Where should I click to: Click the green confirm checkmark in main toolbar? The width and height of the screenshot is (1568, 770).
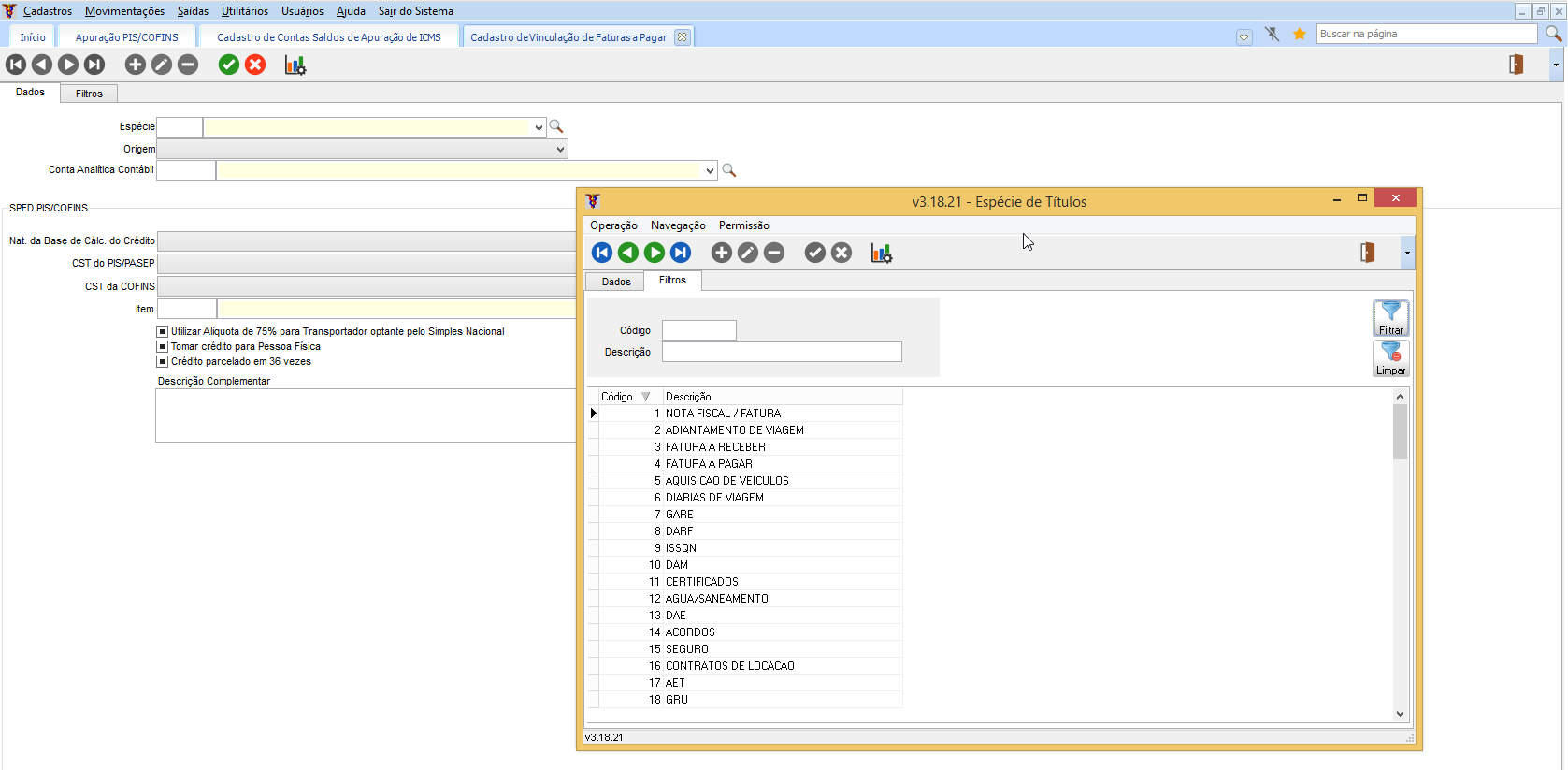pyautogui.click(x=229, y=65)
